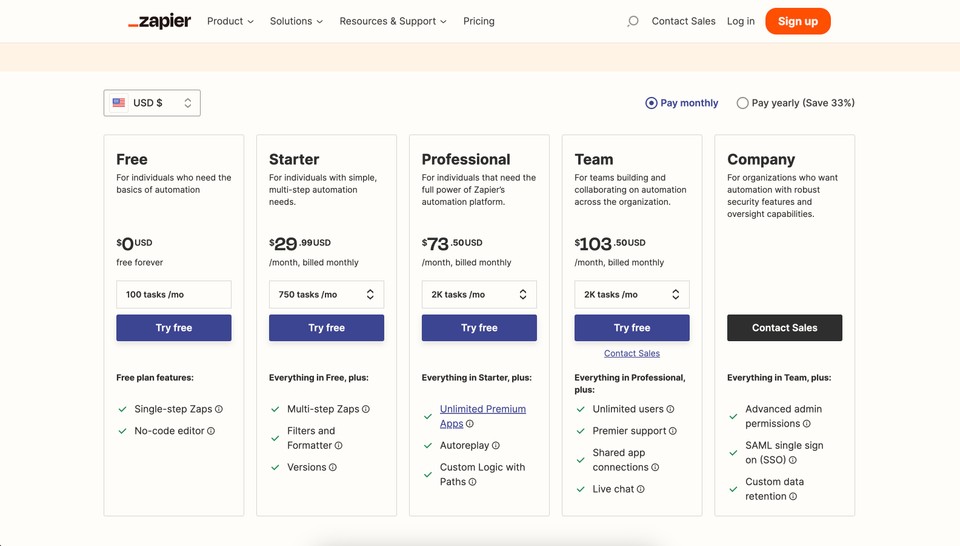
Task: Expand the Product menu
Action: pos(230,21)
